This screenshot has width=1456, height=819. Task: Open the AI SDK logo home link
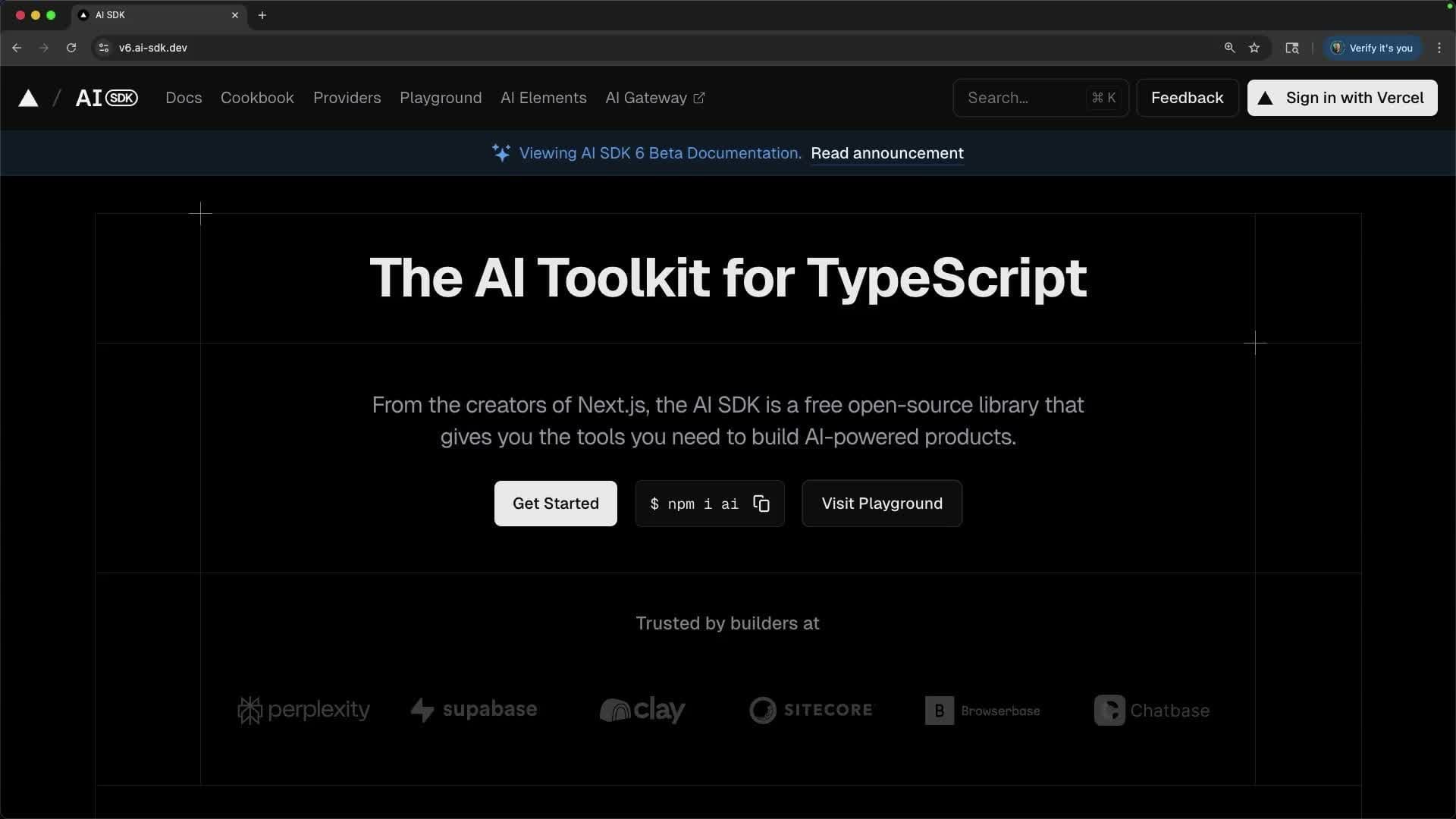tap(107, 98)
